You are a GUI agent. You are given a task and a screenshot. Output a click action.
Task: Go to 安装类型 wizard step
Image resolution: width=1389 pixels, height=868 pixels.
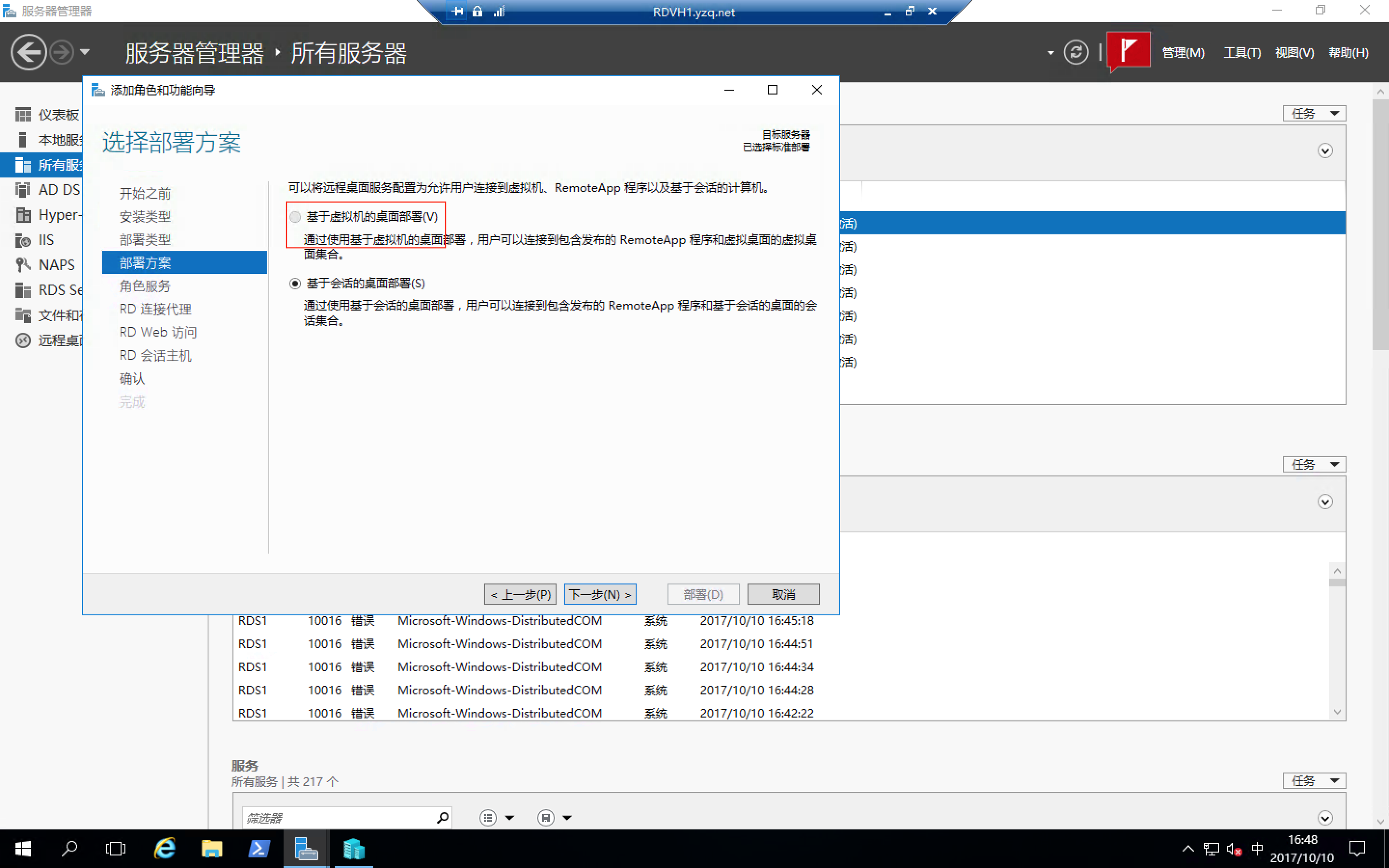click(x=145, y=217)
